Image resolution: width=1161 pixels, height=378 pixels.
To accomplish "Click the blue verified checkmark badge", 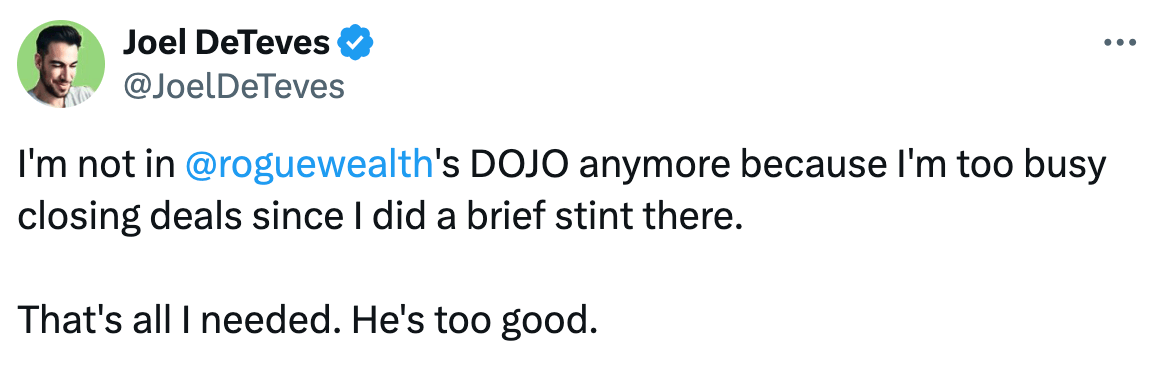I will [355, 44].
